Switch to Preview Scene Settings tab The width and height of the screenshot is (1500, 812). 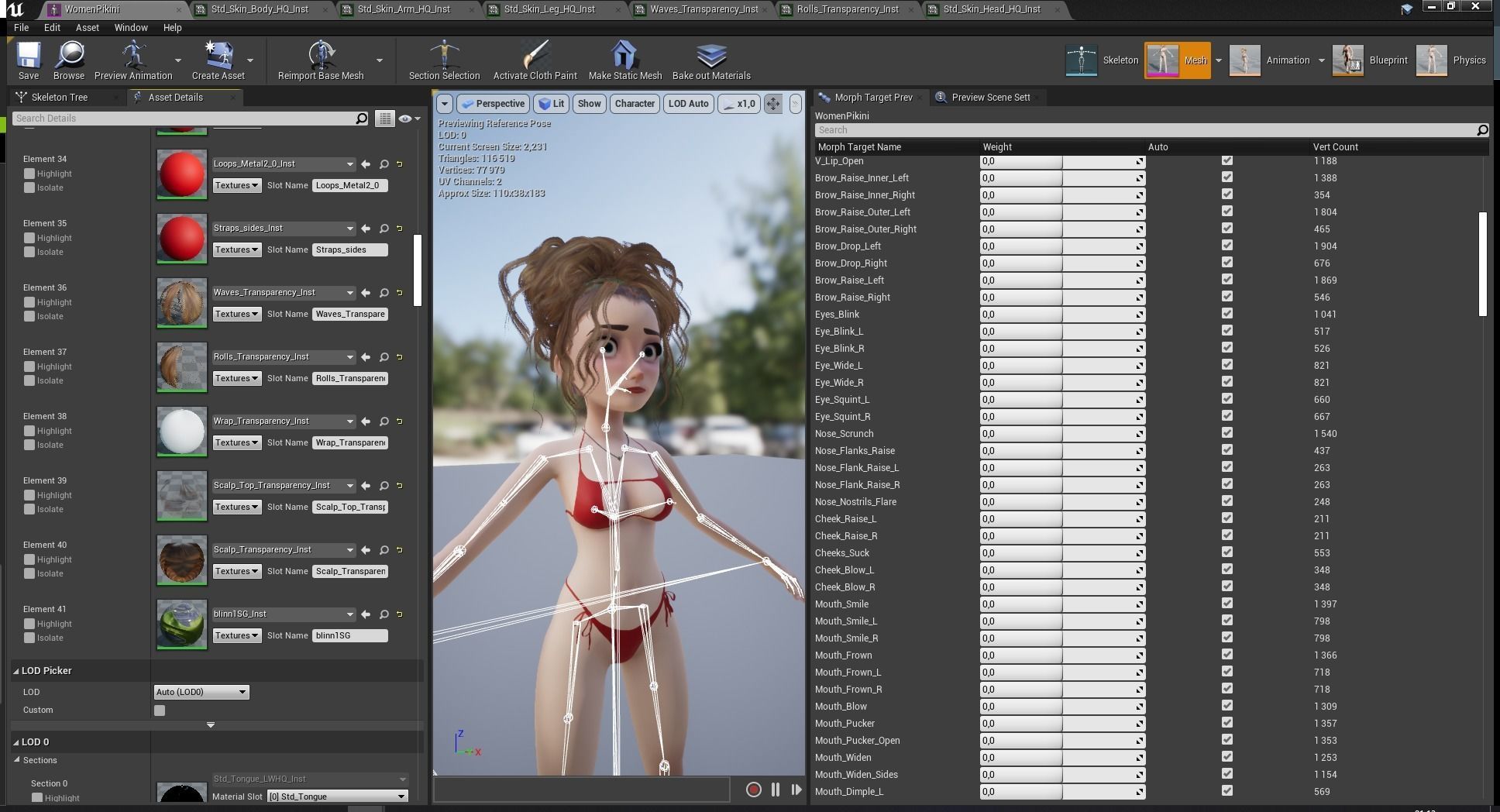(990, 97)
